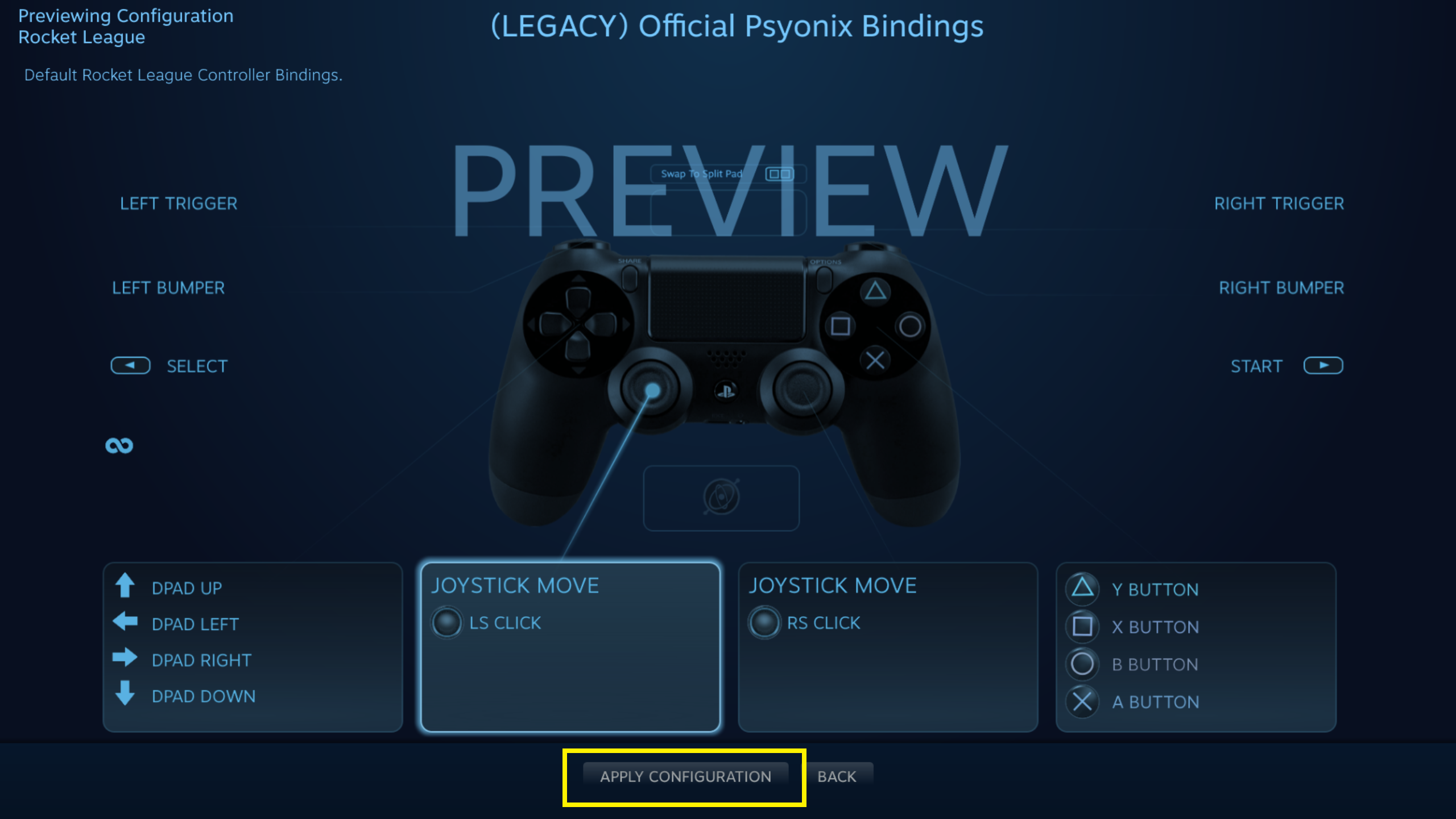Viewport: 1456px width, 819px height.
Task: Click the RS CLICK stick icon
Action: [764, 623]
